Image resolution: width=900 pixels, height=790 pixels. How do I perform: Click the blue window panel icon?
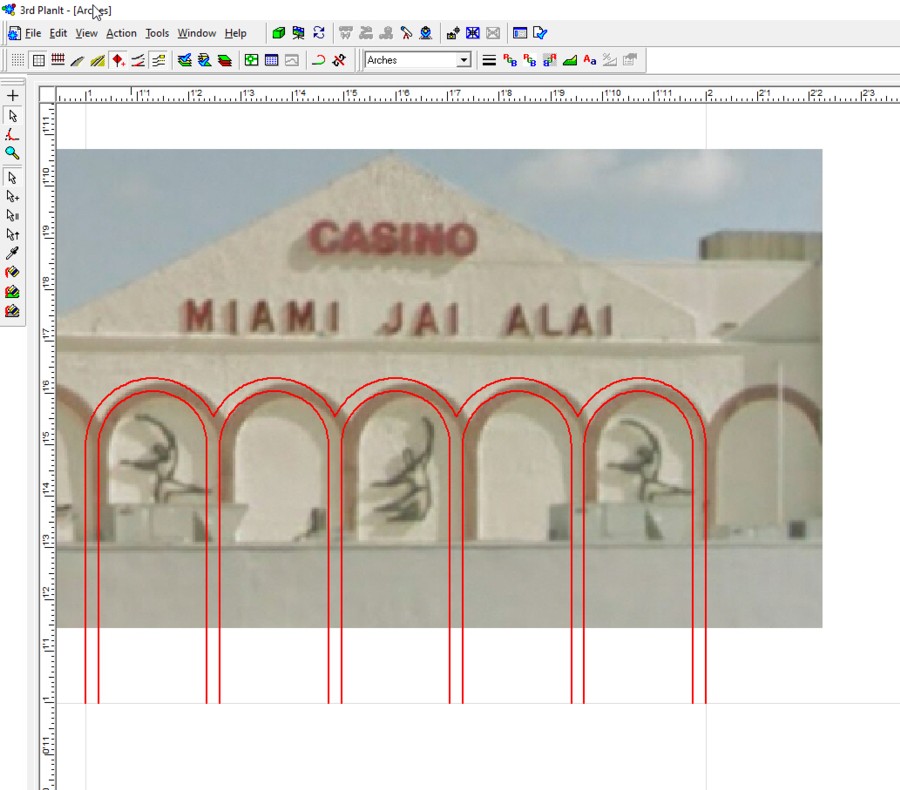coord(520,33)
